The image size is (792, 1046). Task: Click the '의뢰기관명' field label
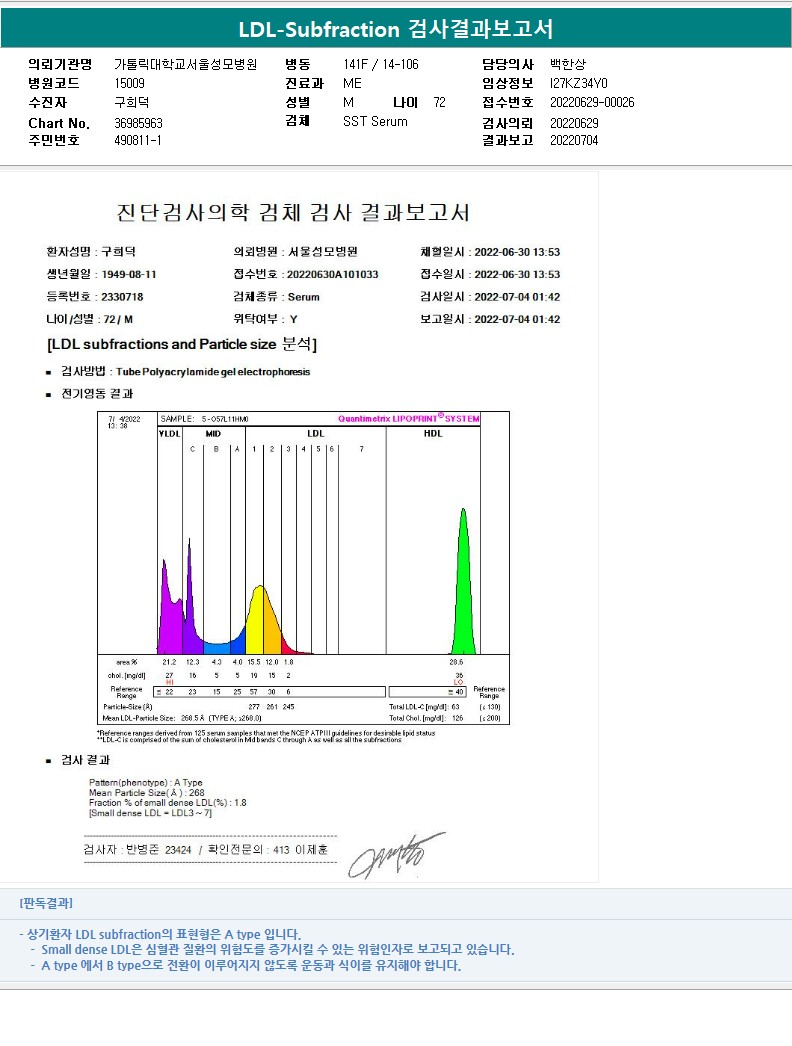coord(60,65)
